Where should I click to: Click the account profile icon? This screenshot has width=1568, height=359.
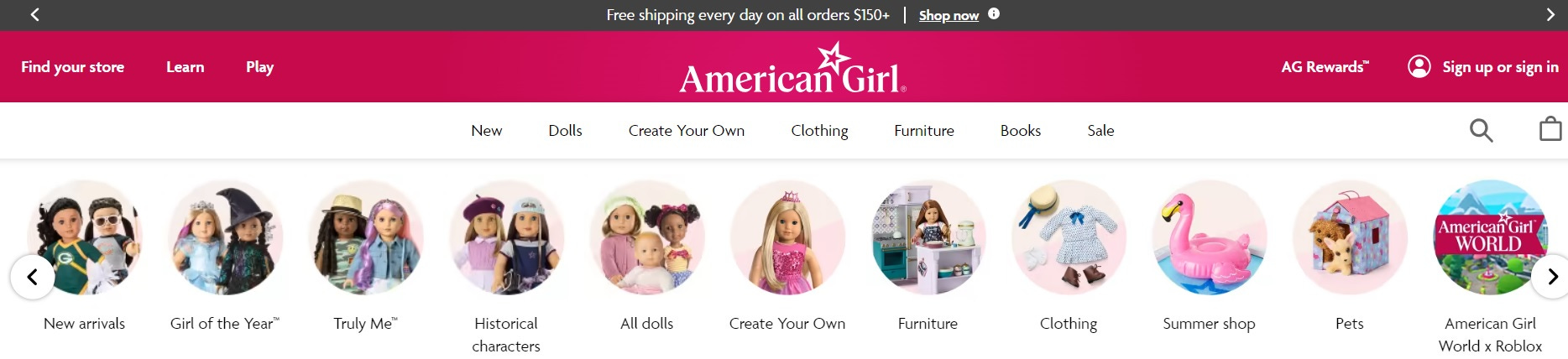tap(1419, 66)
